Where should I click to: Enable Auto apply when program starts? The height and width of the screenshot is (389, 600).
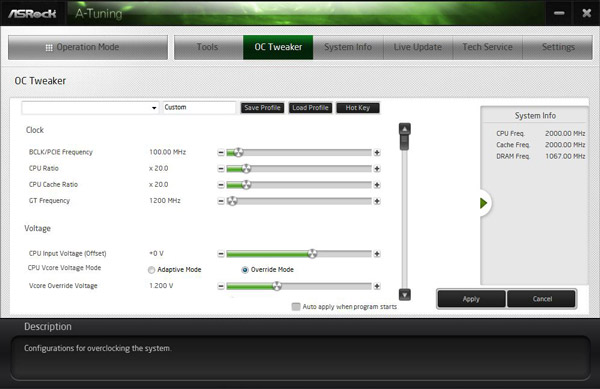point(296,307)
